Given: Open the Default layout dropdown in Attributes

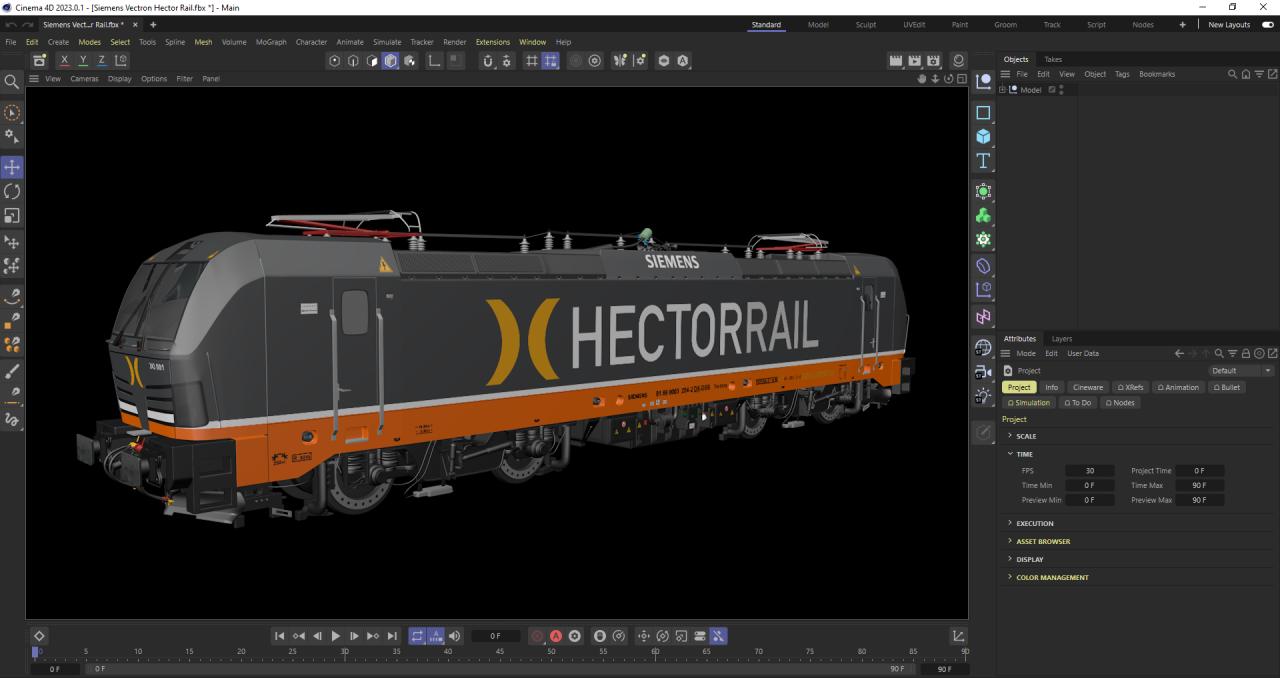Looking at the screenshot, I should (x=1240, y=370).
